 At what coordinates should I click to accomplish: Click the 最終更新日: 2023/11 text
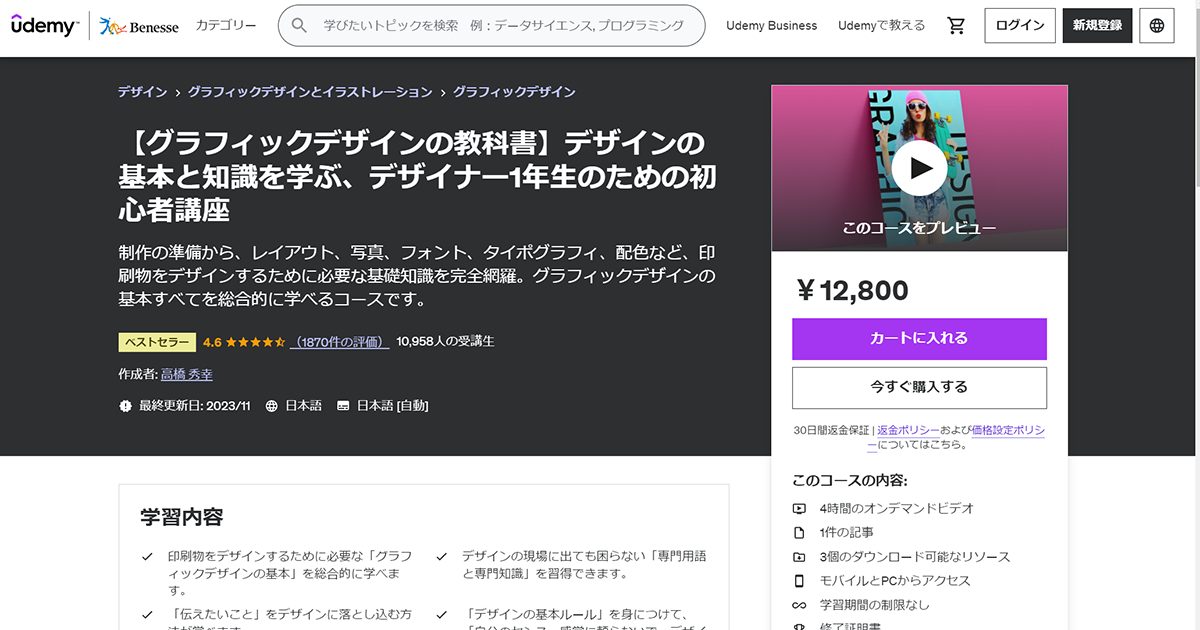(194, 406)
